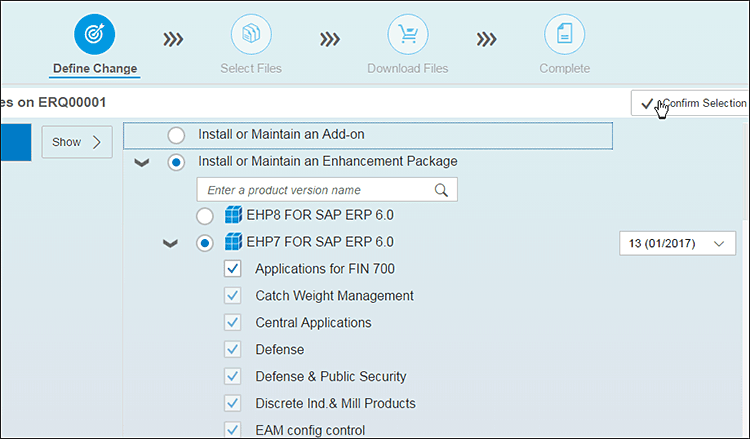Choose EHP8 FOR SAP ERP 6.0 radio button
The height and width of the screenshot is (439, 750).
click(x=205, y=216)
